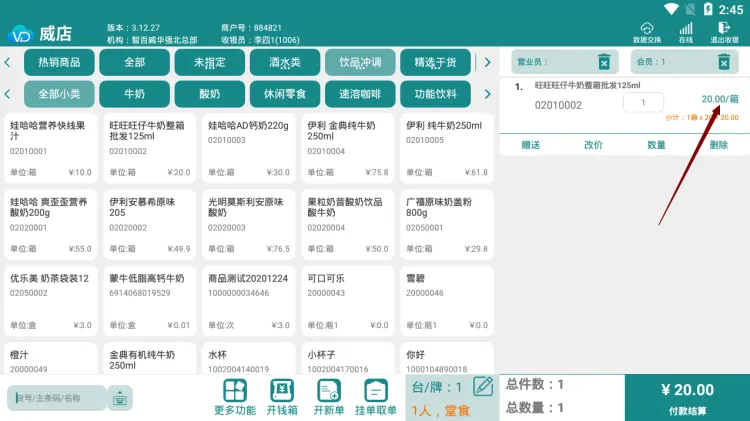Viewport: 750px width, 421px height.
Task: Open 更多功能 more functions
Action: coord(234,396)
